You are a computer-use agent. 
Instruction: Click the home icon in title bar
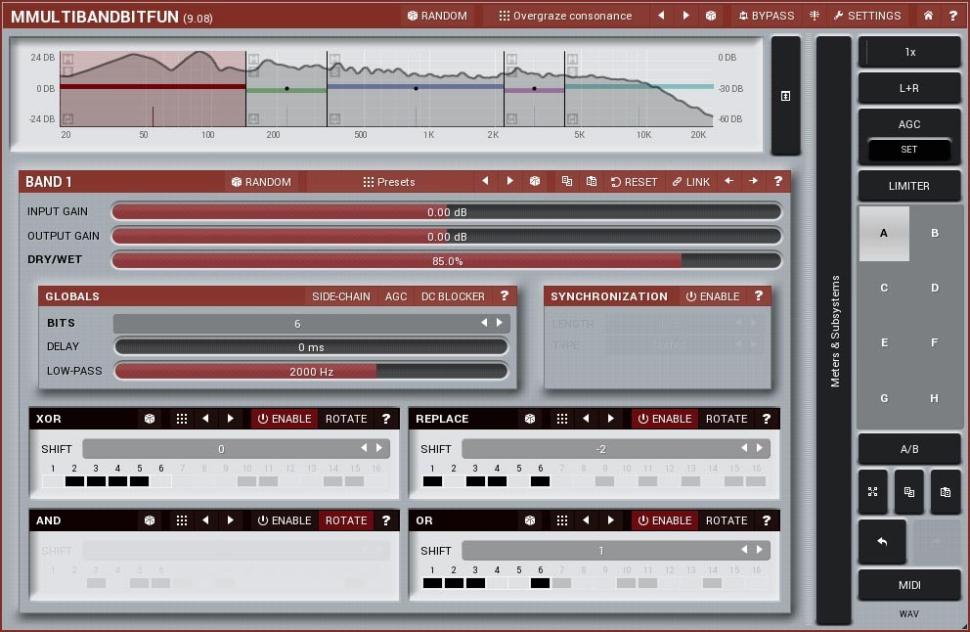[x=928, y=16]
